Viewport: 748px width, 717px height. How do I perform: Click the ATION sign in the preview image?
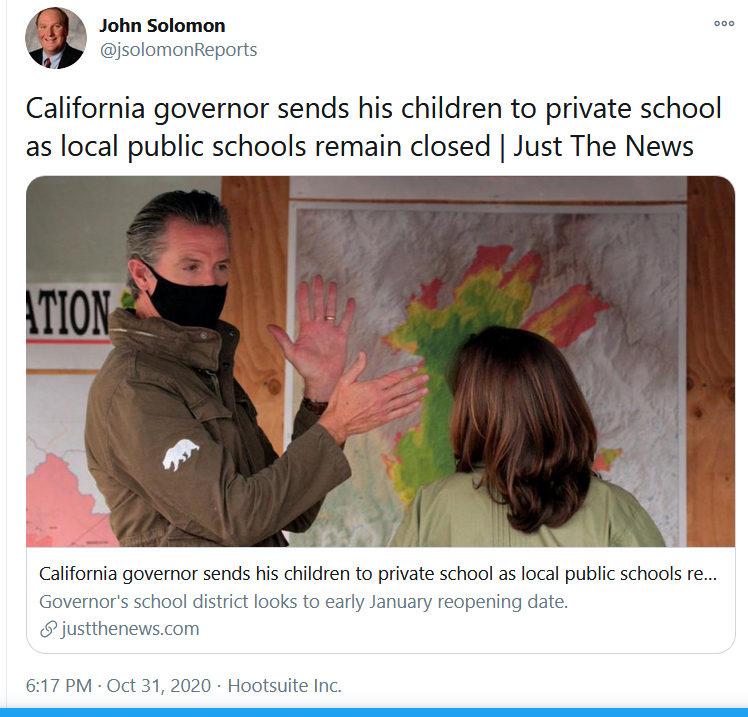coord(67,313)
